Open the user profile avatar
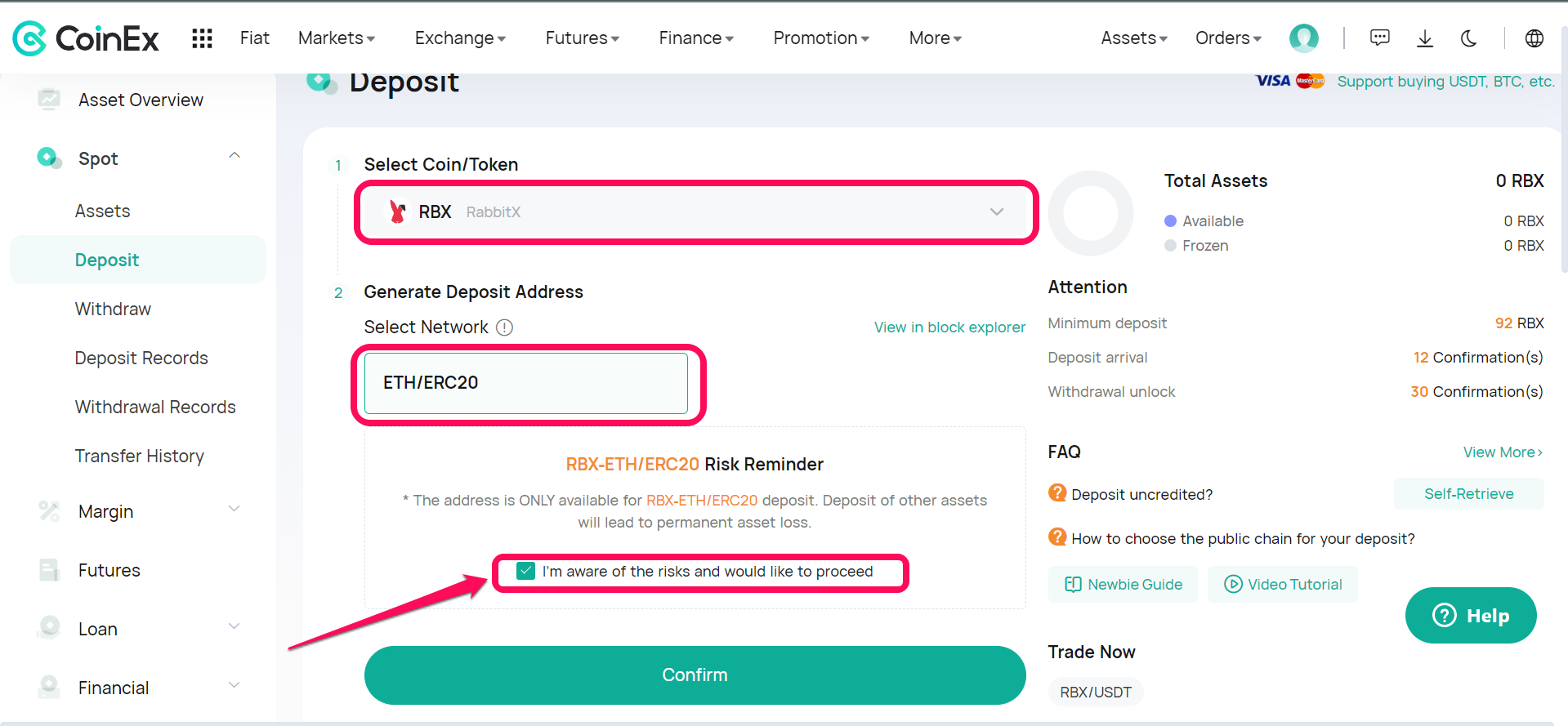The image size is (1568, 726). 1303,38
